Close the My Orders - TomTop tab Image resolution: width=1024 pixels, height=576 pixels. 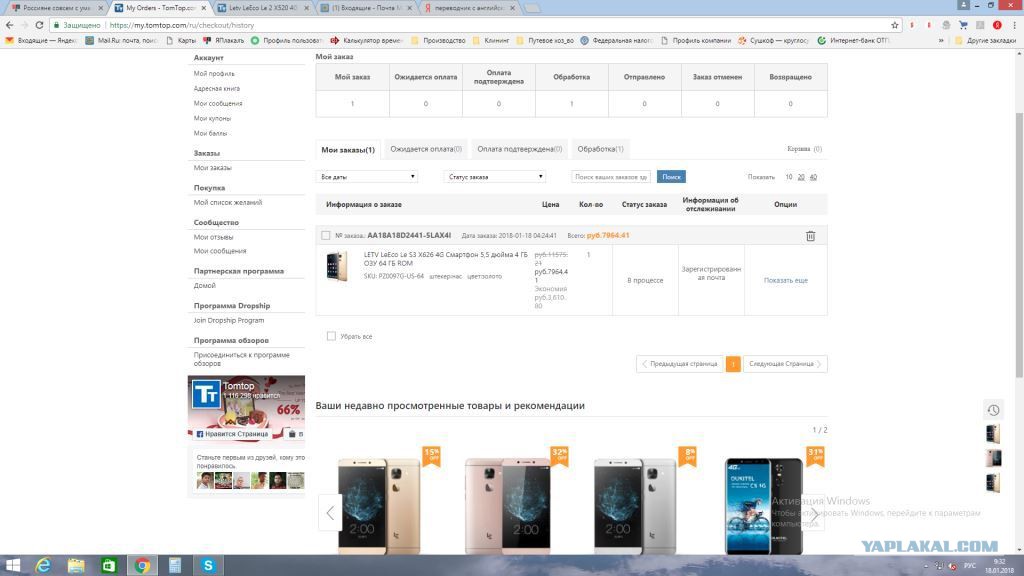(204, 8)
